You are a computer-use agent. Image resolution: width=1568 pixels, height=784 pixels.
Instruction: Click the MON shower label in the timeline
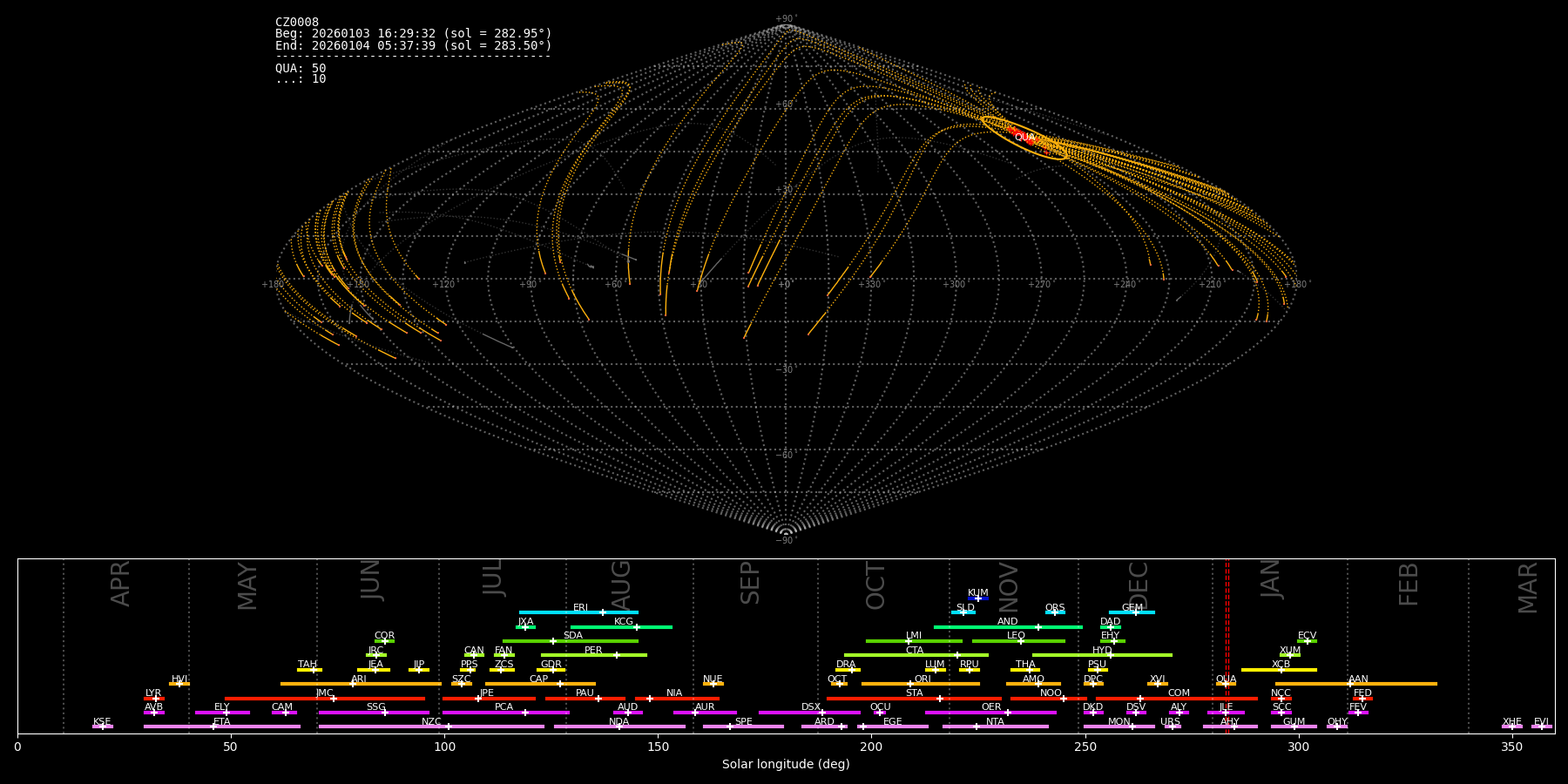coord(1119,722)
